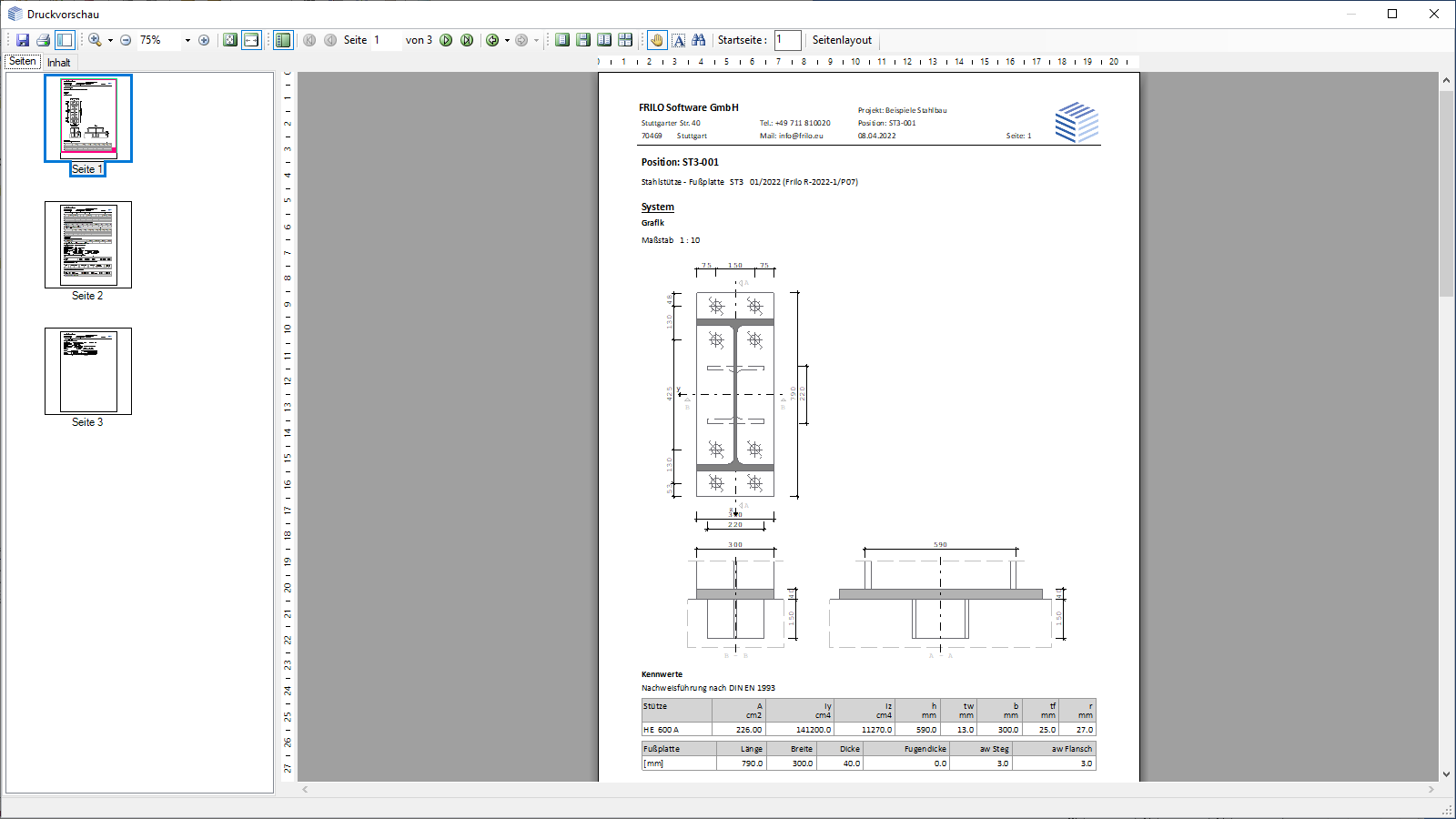Screen dimensions: 1456x819
Task: Open the forward navigation history dropdown
Action: pyautogui.click(x=536, y=40)
